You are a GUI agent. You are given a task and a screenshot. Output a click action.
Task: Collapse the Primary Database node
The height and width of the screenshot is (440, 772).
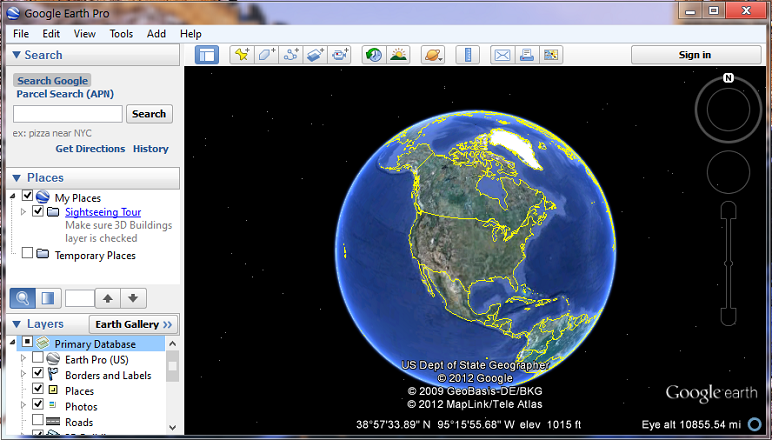(13, 342)
